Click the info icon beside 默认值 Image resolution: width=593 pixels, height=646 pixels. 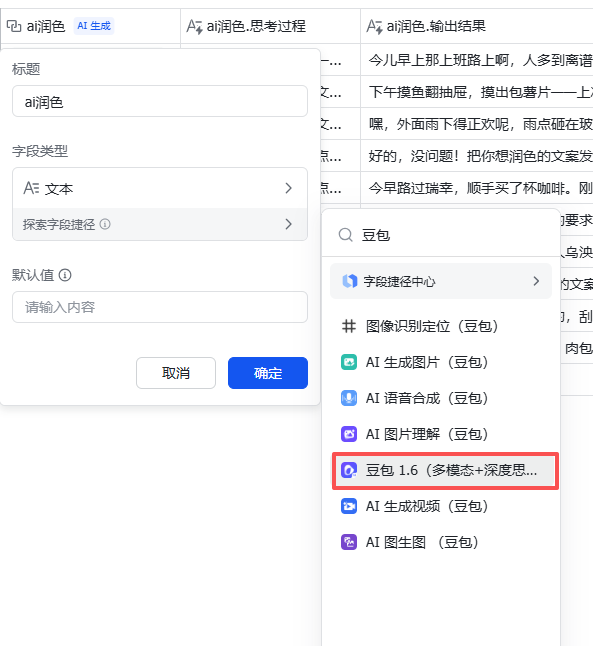[x=65, y=275]
